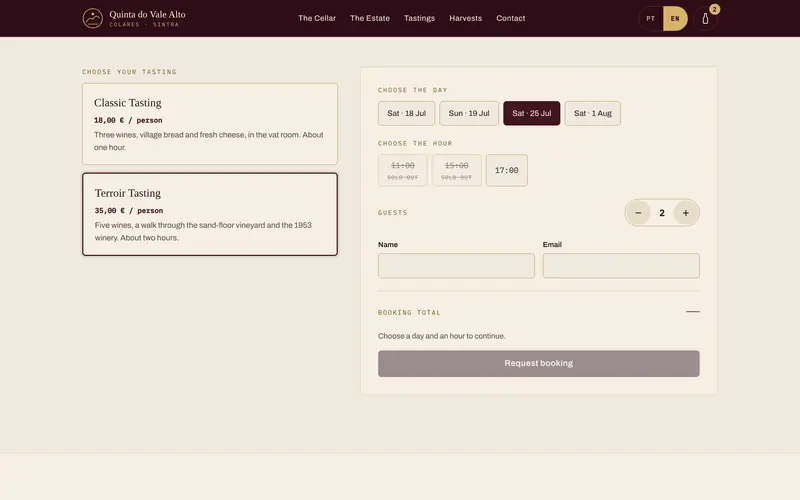Focus the Email input field
The height and width of the screenshot is (500, 800).
[621, 266]
